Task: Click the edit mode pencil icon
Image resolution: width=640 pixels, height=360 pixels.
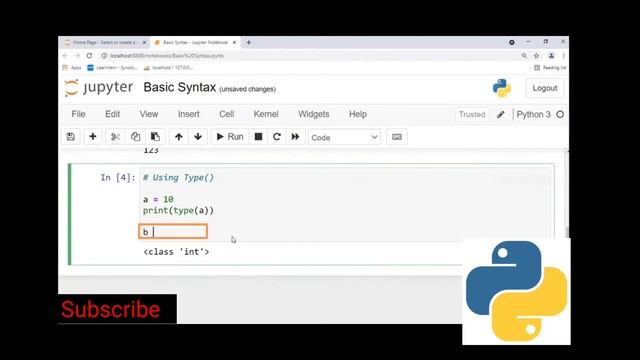Action: tap(501, 115)
